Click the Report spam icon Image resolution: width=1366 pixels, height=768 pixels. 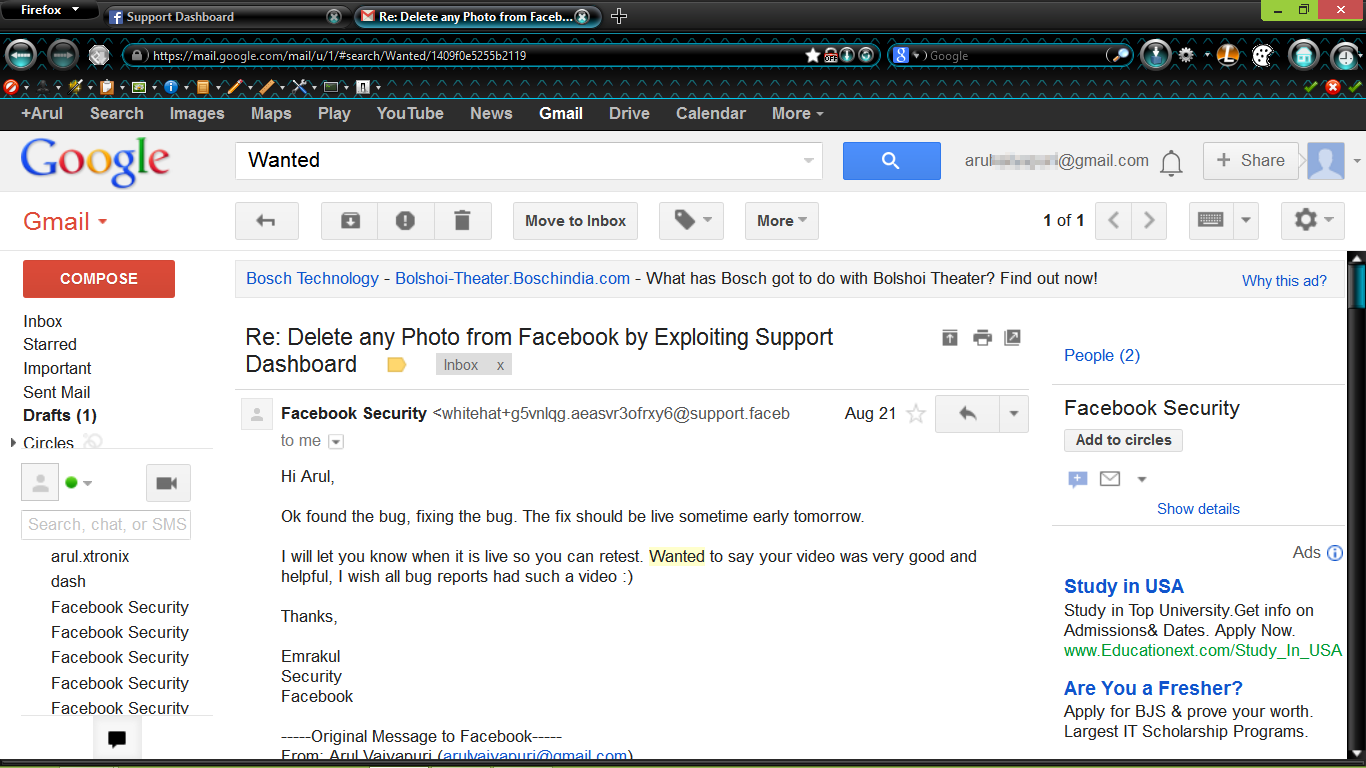point(405,221)
